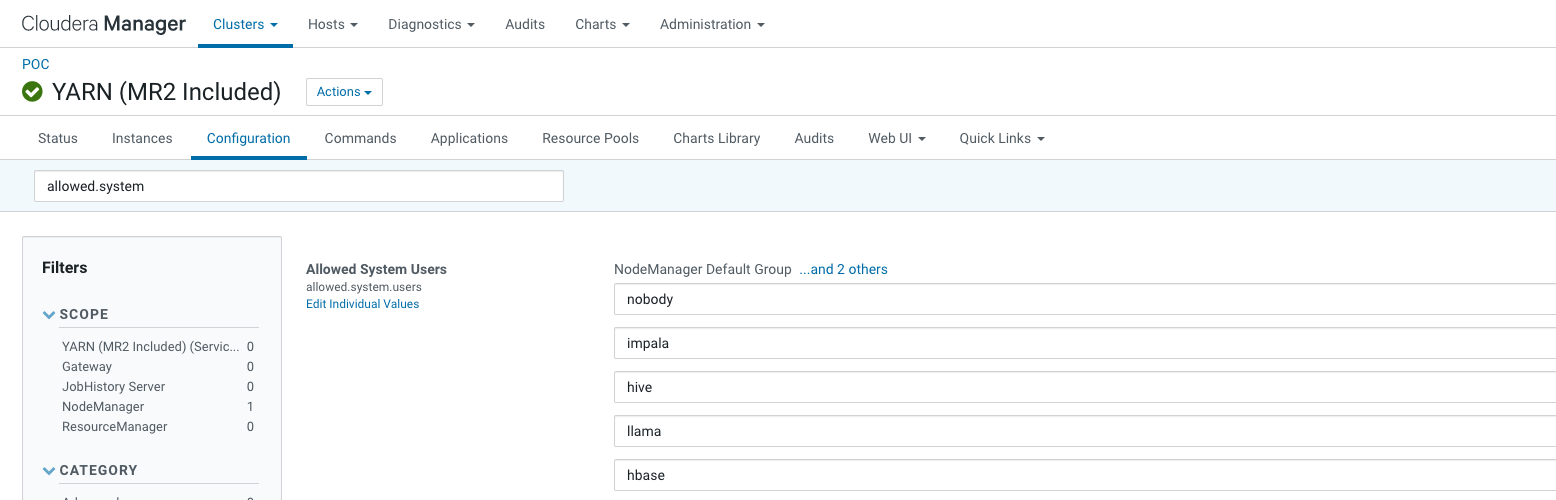Viewport: 1556px width, 500px height.
Task: Click the 'nobody' user input field
Action: (1085, 299)
